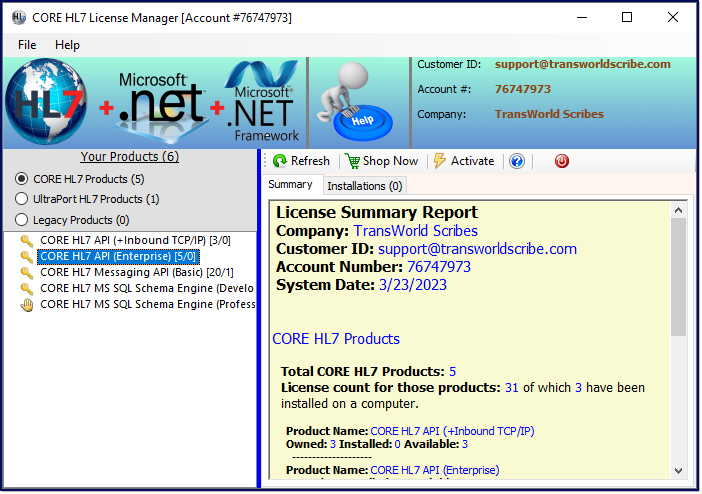
Task: Click key icon beside CORE HL7 API (+Inbound TCP/IP)
Action: pos(27,241)
